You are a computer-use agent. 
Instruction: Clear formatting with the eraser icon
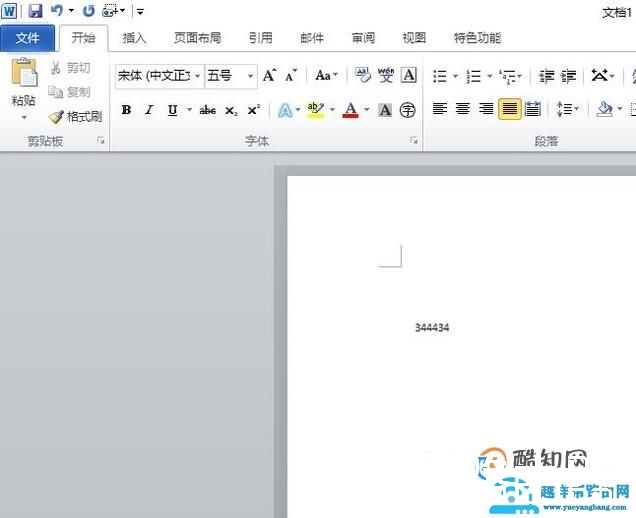coord(363,75)
